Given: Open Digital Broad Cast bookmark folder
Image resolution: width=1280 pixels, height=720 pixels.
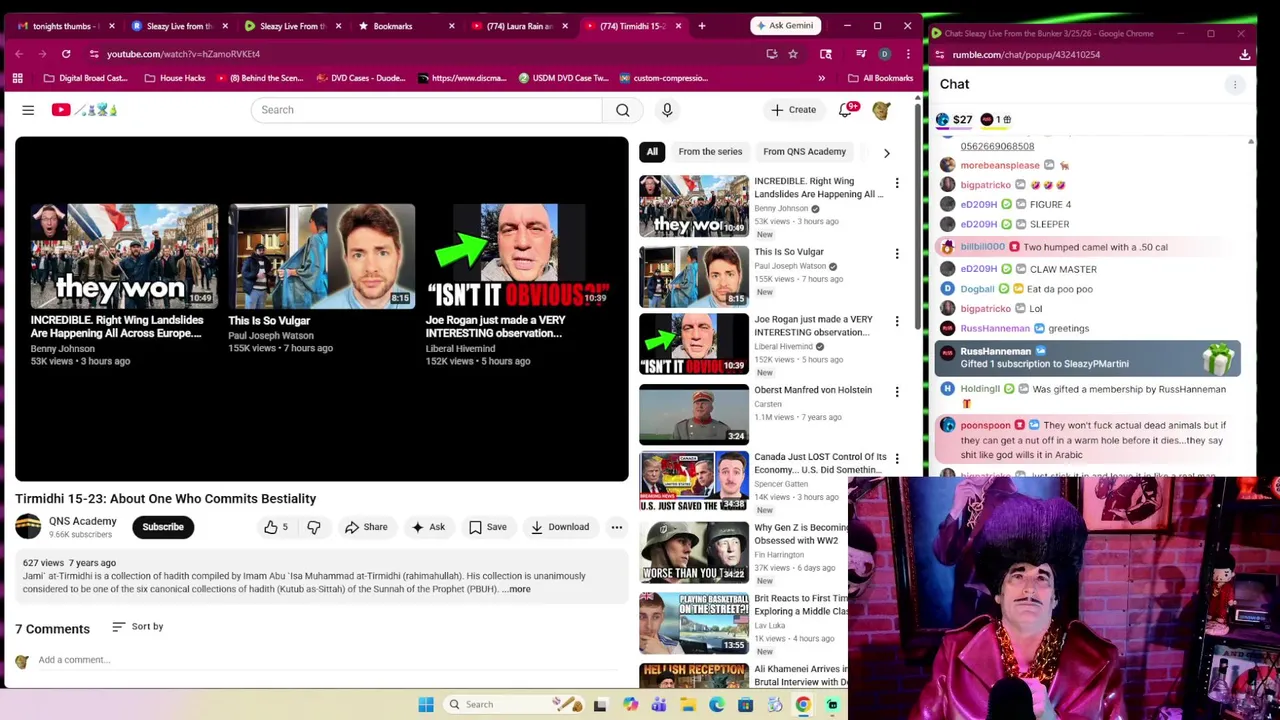Looking at the screenshot, I should (x=85, y=78).
